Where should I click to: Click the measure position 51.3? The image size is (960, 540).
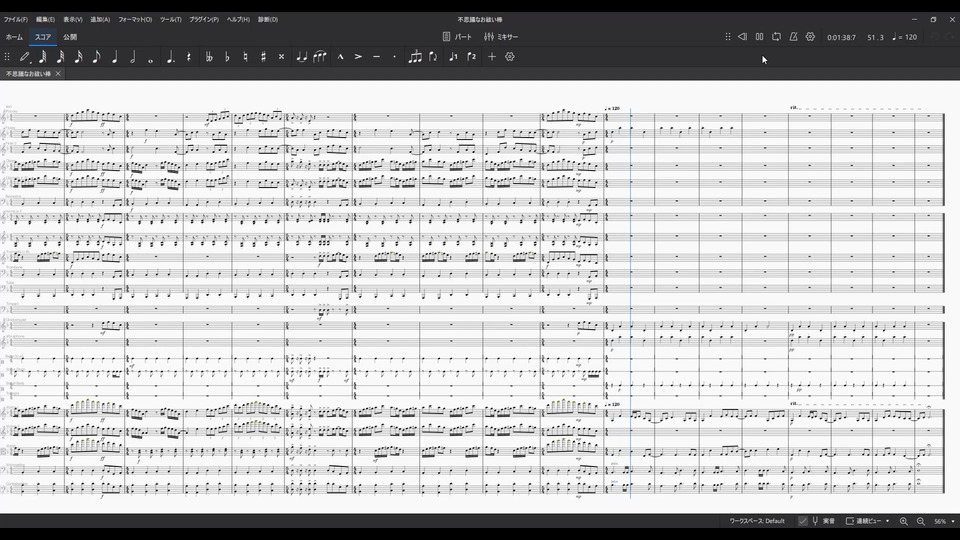pyautogui.click(x=876, y=37)
